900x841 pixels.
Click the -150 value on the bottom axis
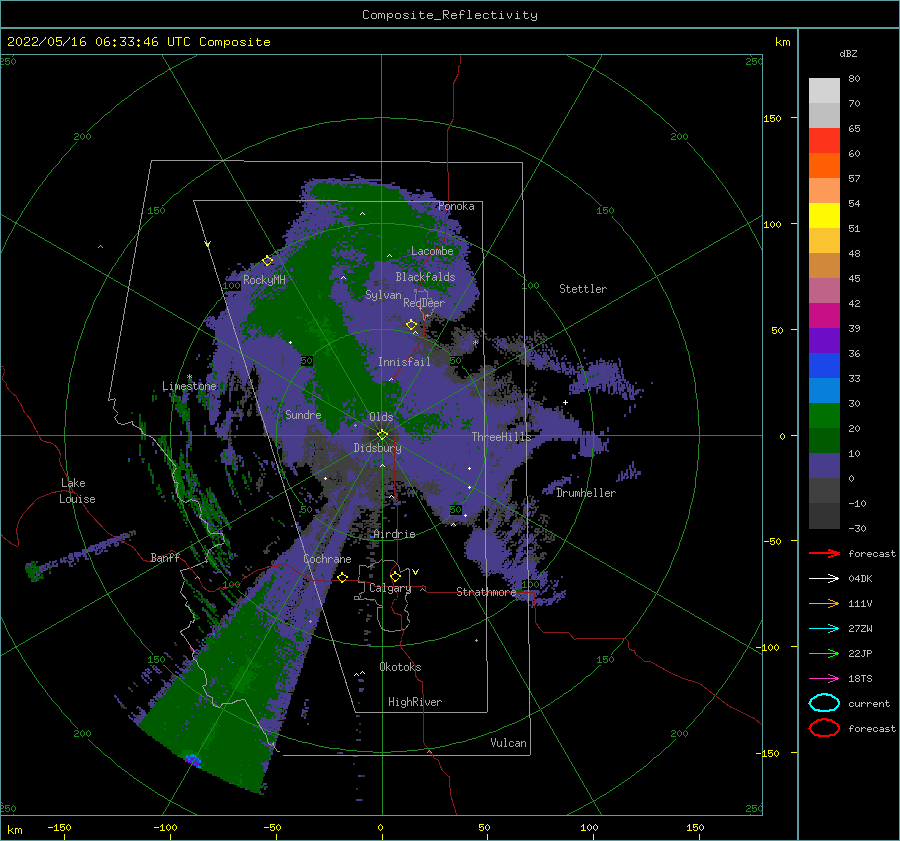pyautogui.click(x=59, y=827)
